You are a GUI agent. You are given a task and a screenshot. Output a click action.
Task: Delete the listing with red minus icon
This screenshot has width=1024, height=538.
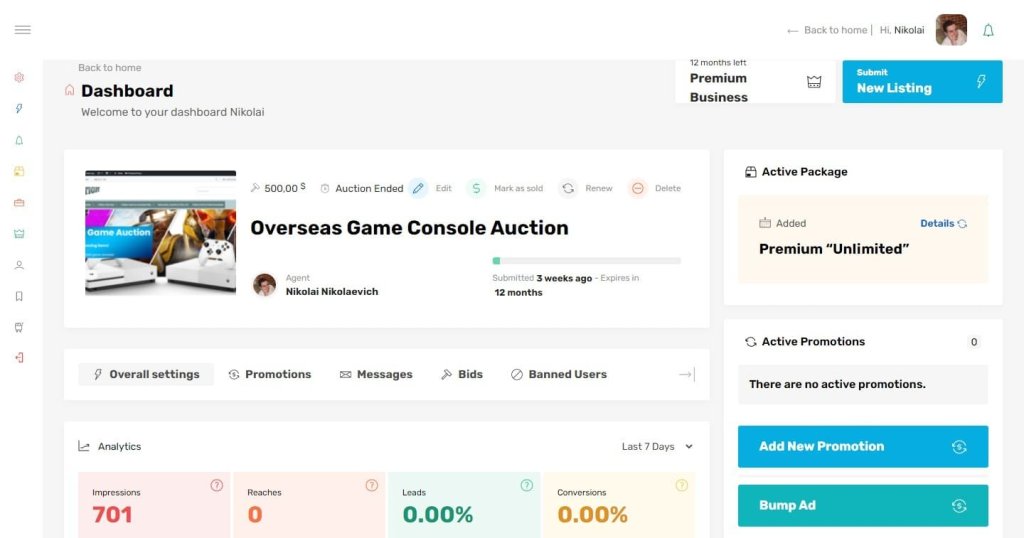point(637,188)
